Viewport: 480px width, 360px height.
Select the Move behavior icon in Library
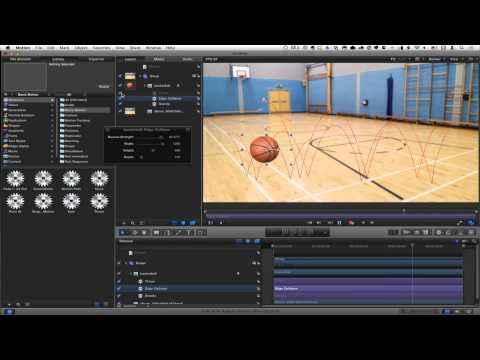tap(99, 178)
